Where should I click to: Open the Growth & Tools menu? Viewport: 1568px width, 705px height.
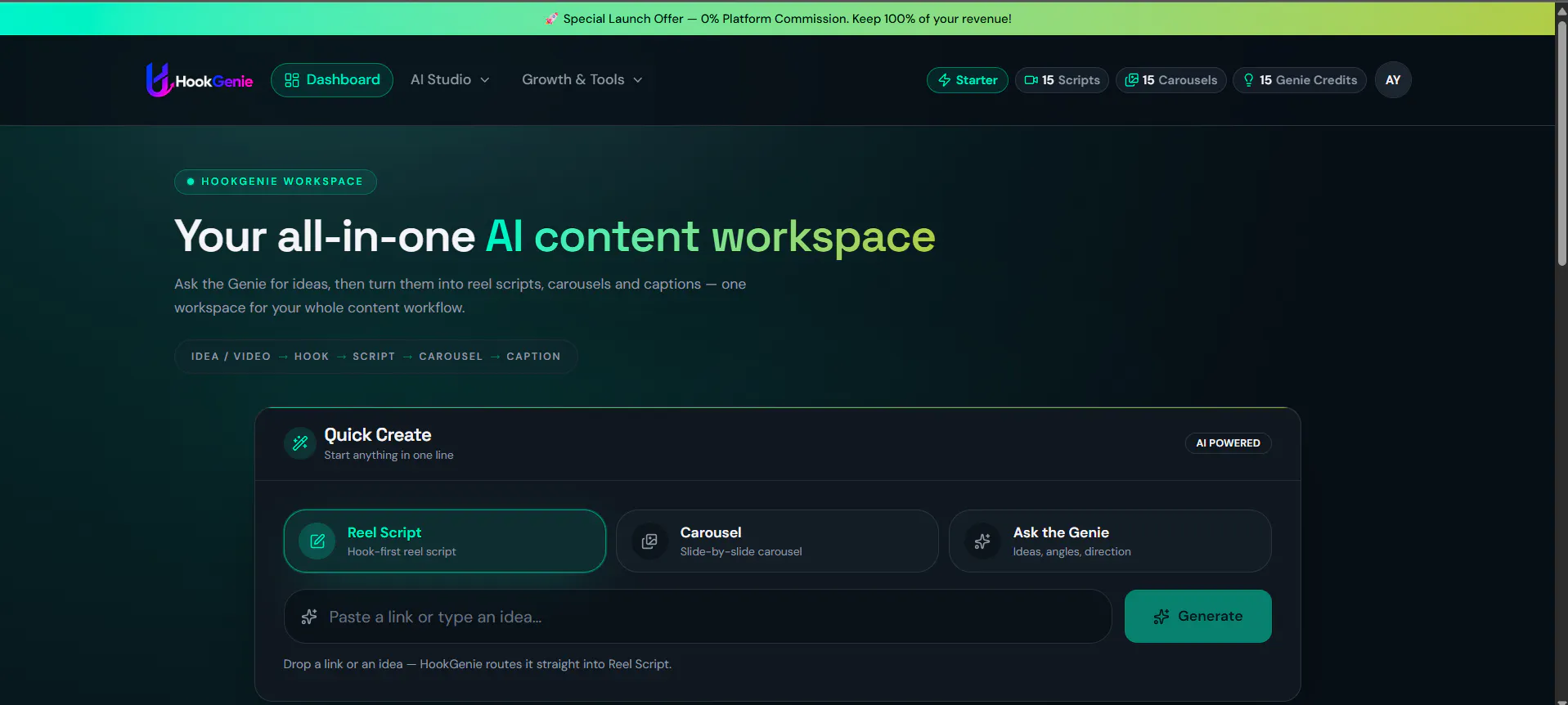tap(582, 80)
